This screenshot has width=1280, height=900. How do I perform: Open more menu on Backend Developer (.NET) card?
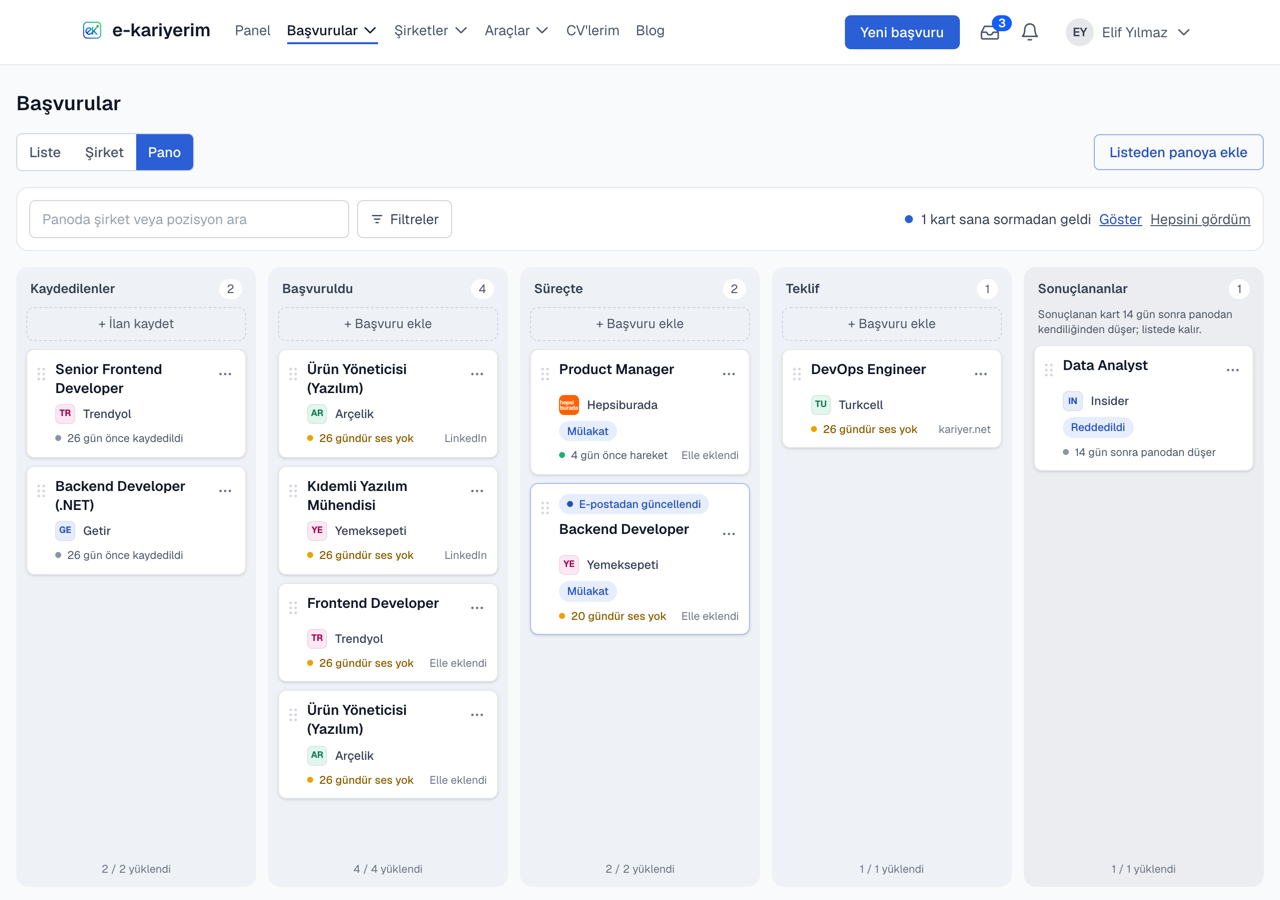225,491
